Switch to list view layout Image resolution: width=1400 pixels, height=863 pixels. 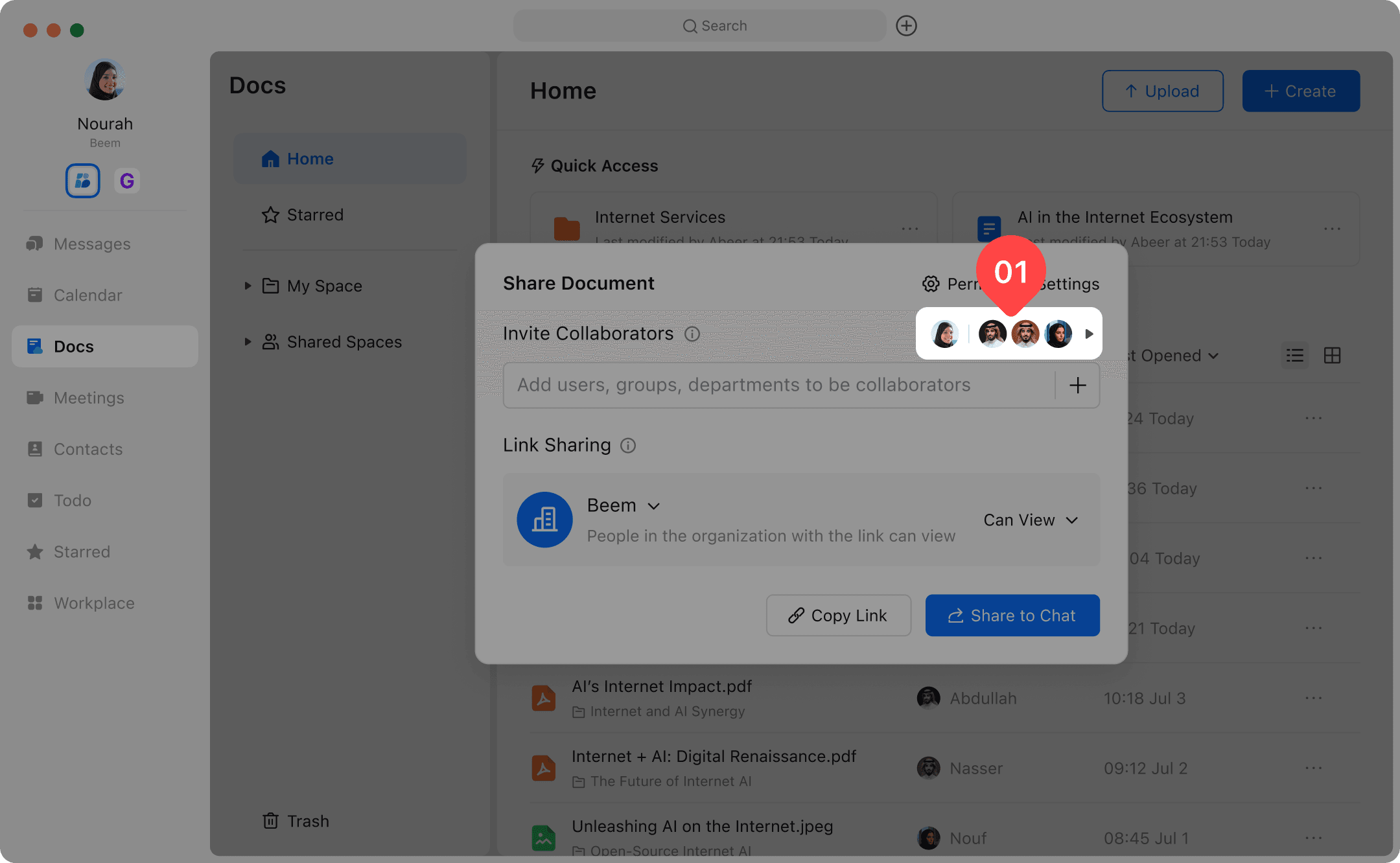click(x=1294, y=356)
